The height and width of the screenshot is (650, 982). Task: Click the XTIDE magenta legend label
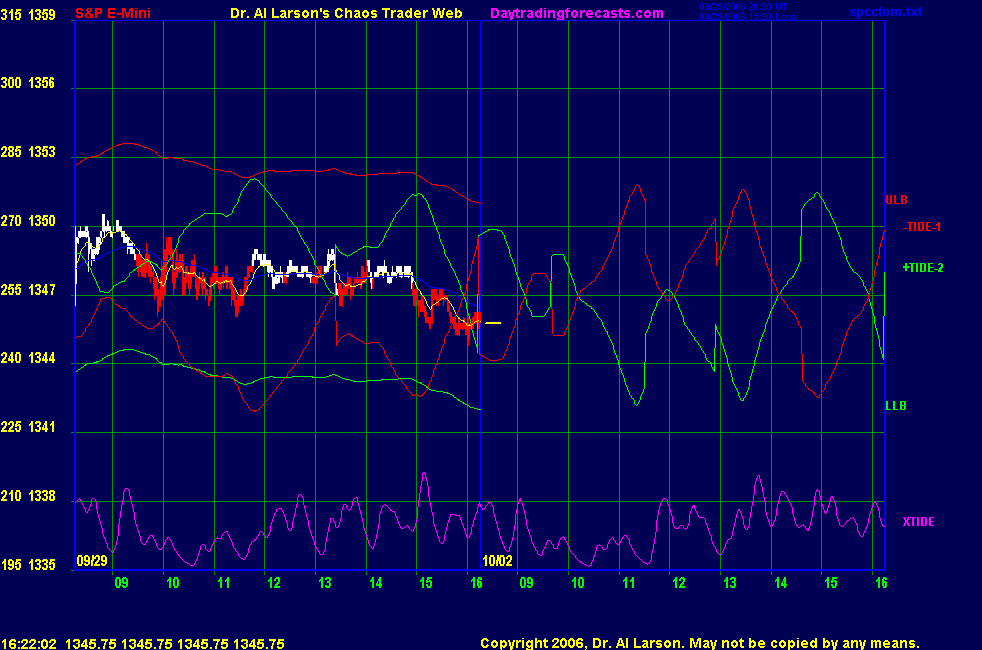pos(919,522)
